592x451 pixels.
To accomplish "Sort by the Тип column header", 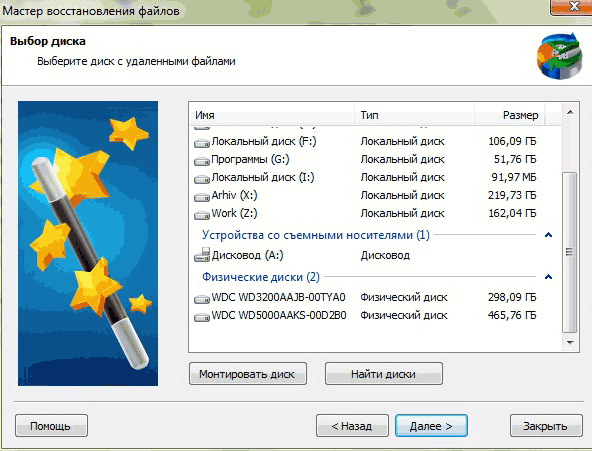I will click(x=414, y=115).
